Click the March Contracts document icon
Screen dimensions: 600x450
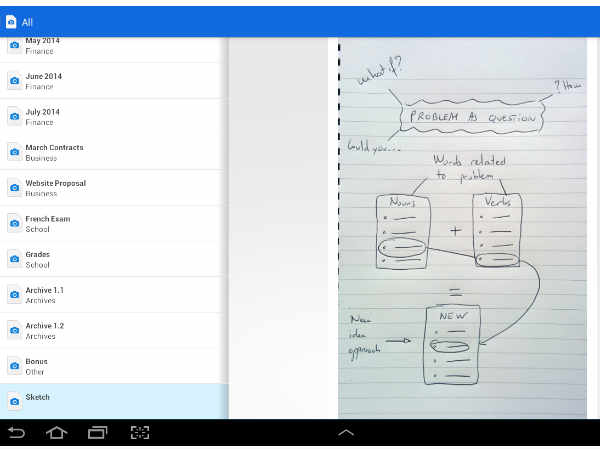14,152
